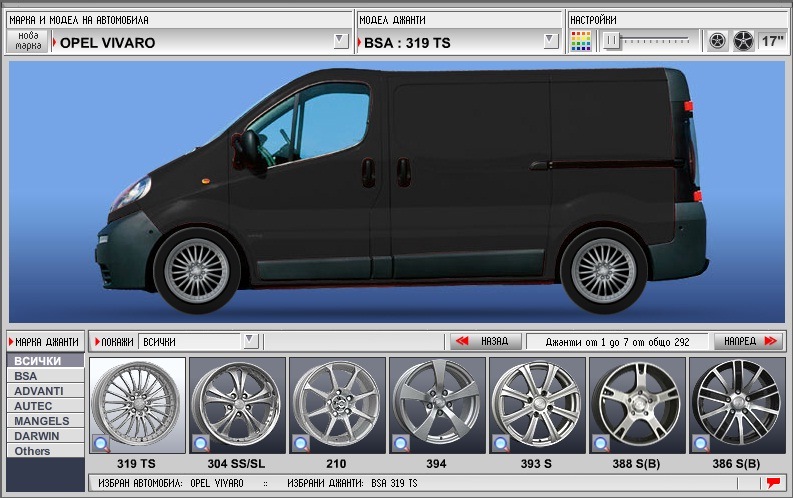This screenshot has height=498, width=793.
Task: Choose the 210 wheel thumbnail
Action: point(337,405)
